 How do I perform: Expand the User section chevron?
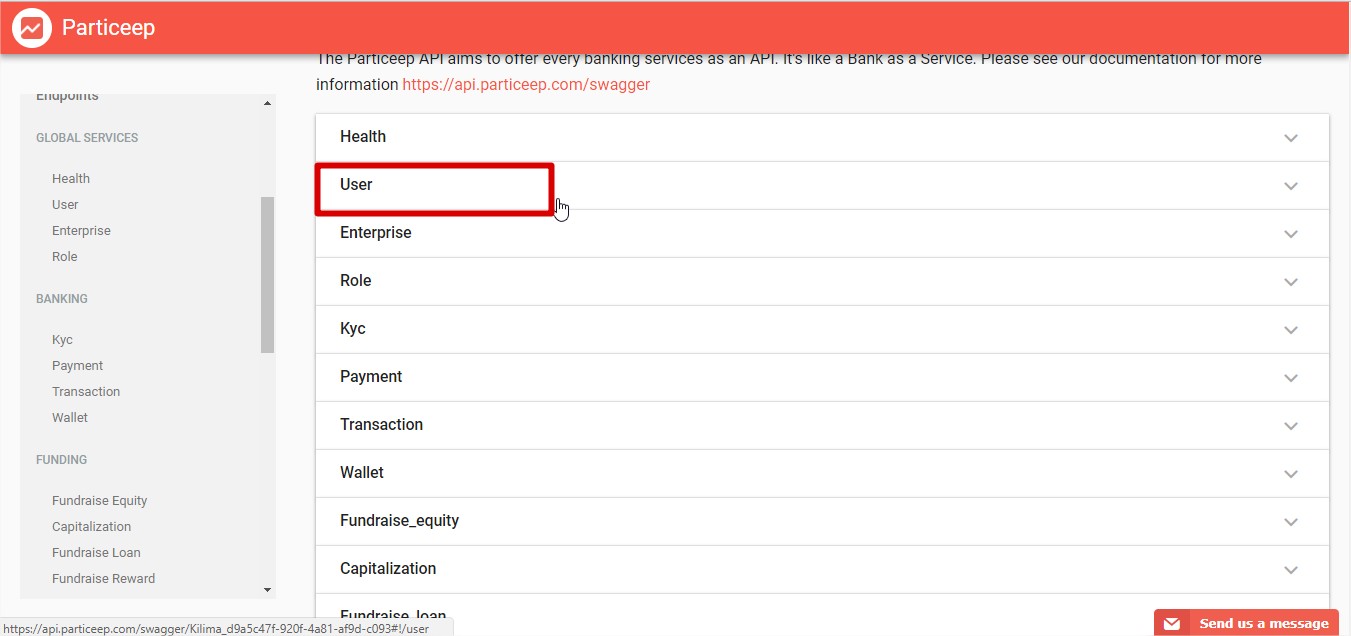(1291, 186)
